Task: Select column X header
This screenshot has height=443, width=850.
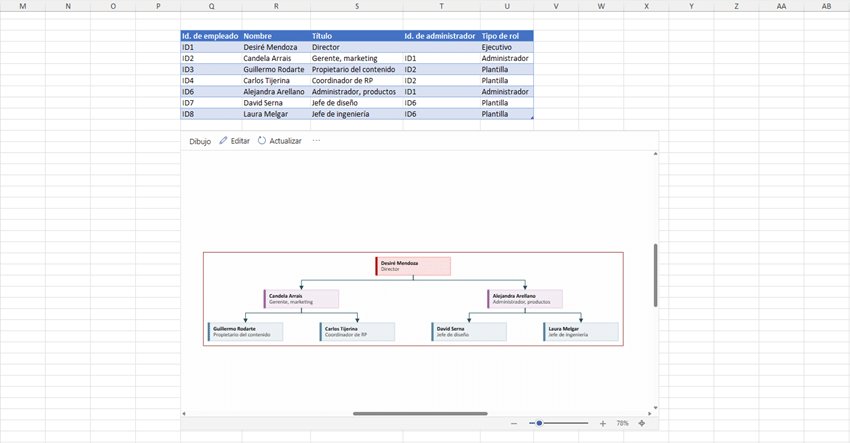Action: [x=646, y=6]
